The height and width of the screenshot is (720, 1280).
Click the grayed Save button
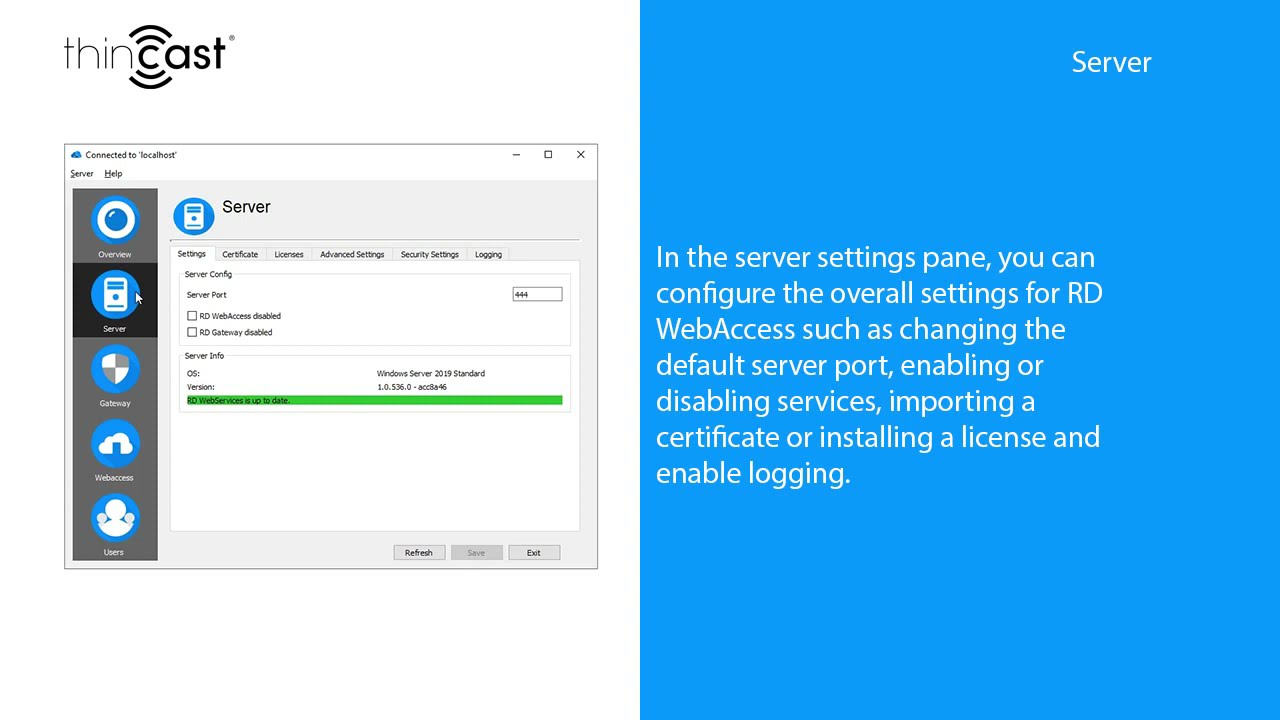pyautogui.click(x=476, y=552)
